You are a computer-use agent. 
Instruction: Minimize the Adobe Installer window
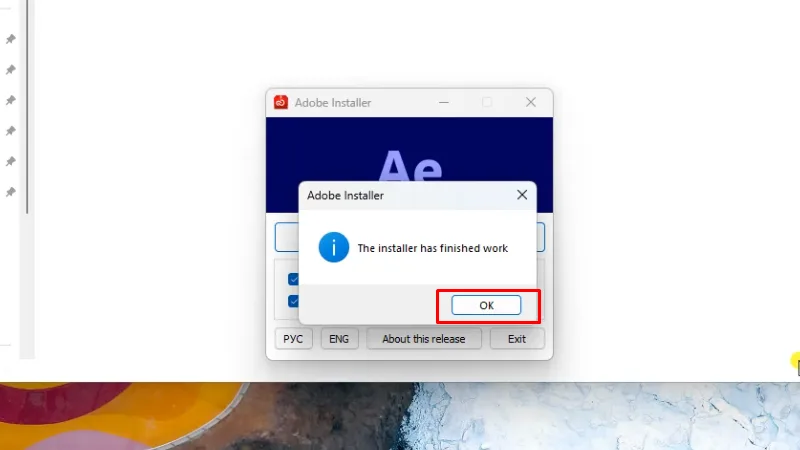coord(444,103)
